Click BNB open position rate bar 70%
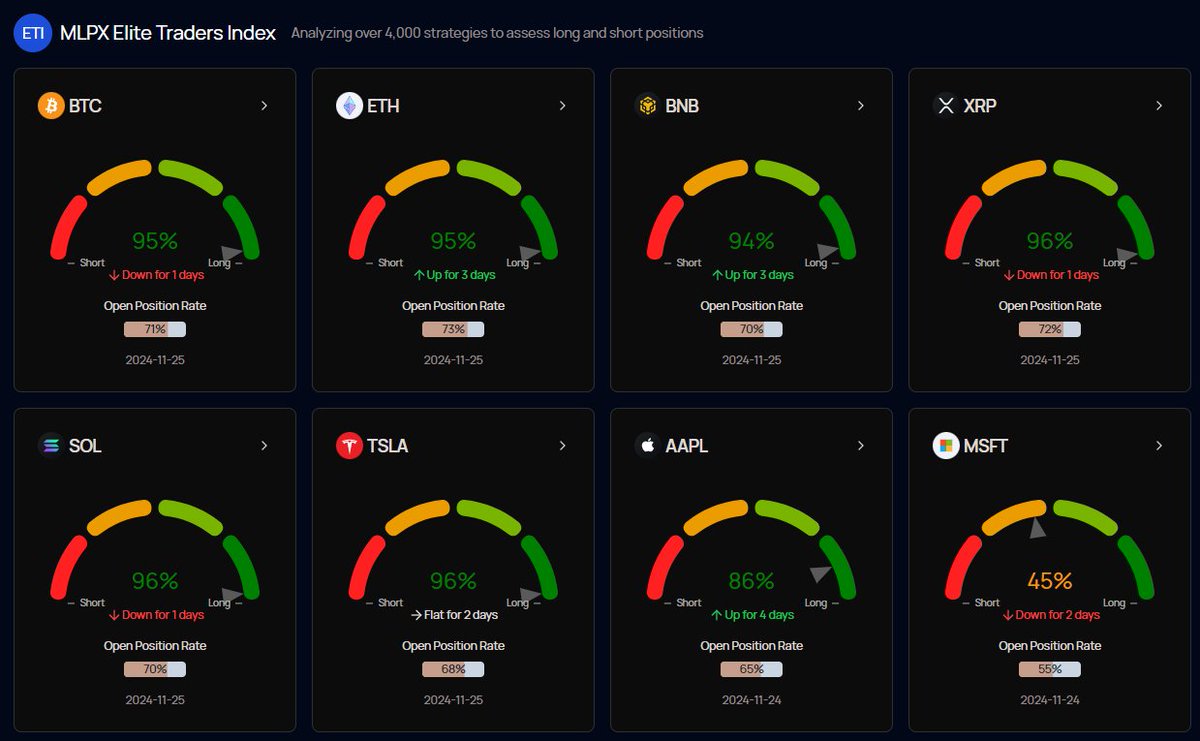 751,329
